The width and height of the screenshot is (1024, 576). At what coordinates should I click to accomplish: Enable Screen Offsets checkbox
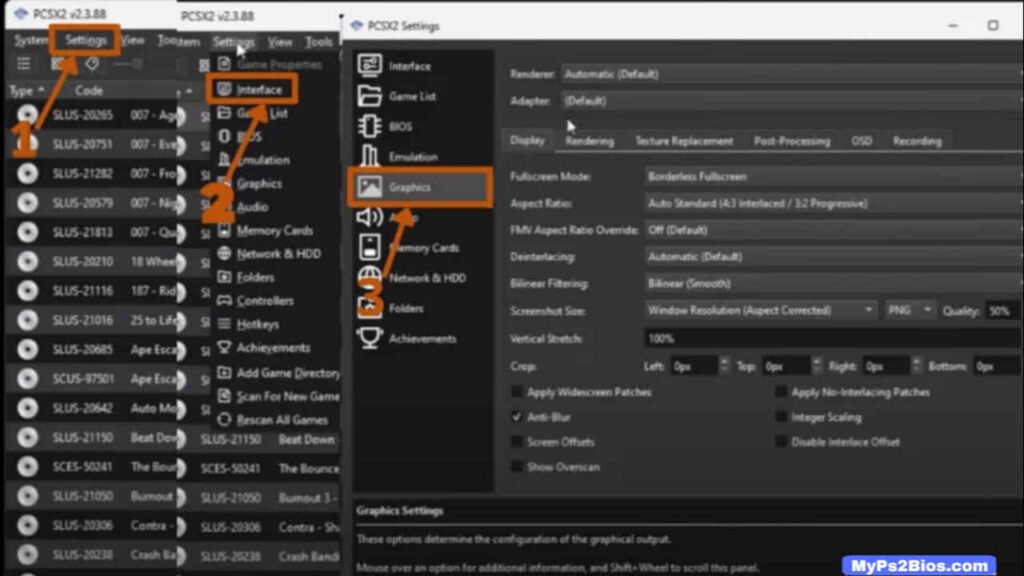(x=516, y=441)
